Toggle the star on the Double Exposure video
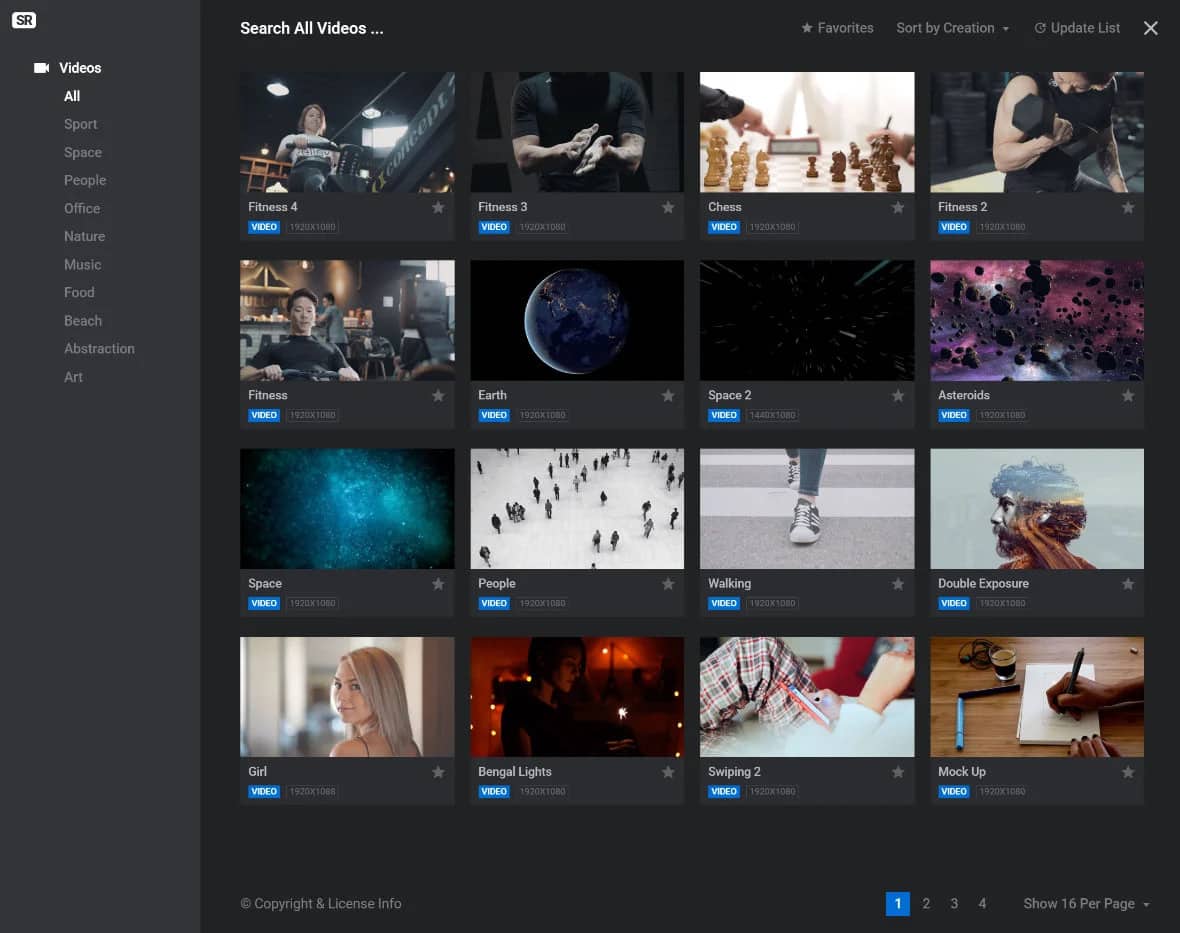 click(1128, 583)
